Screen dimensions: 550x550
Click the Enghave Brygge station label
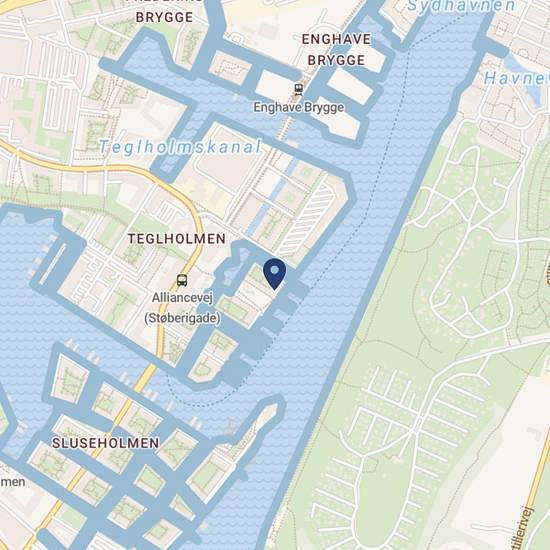pyautogui.click(x=299, y=107)
